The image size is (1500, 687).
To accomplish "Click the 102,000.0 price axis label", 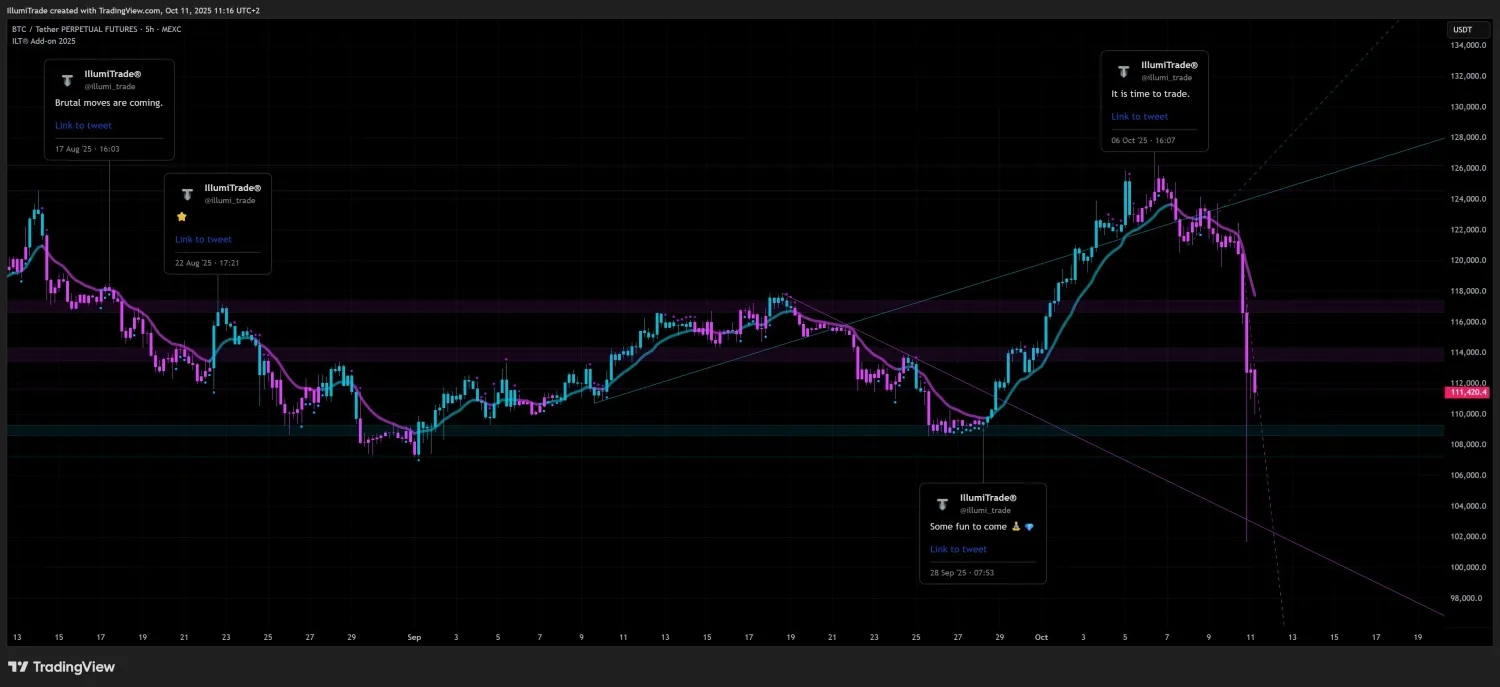I will tap(1466, 537).
